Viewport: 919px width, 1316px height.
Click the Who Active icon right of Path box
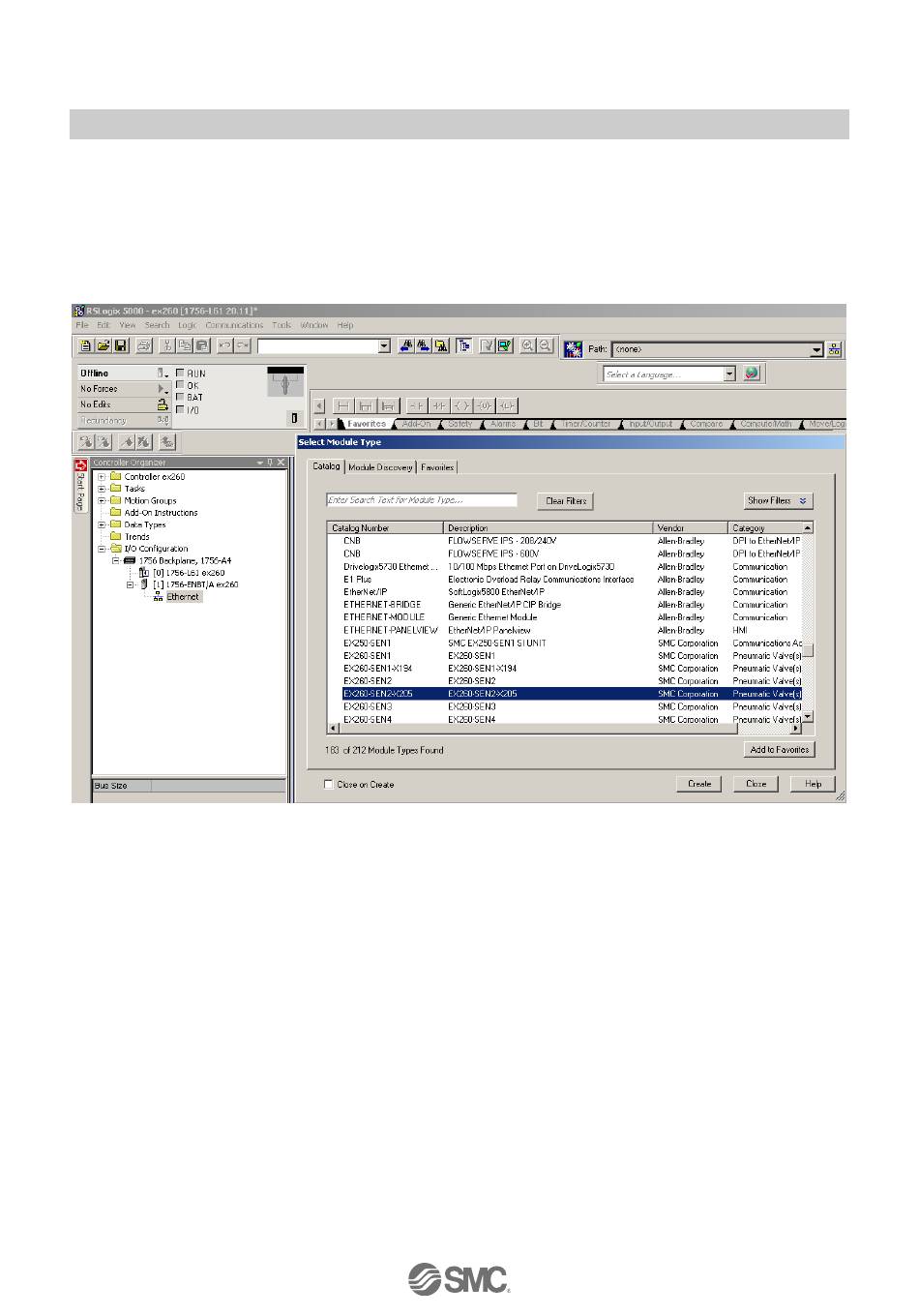[x=835, y=349]
